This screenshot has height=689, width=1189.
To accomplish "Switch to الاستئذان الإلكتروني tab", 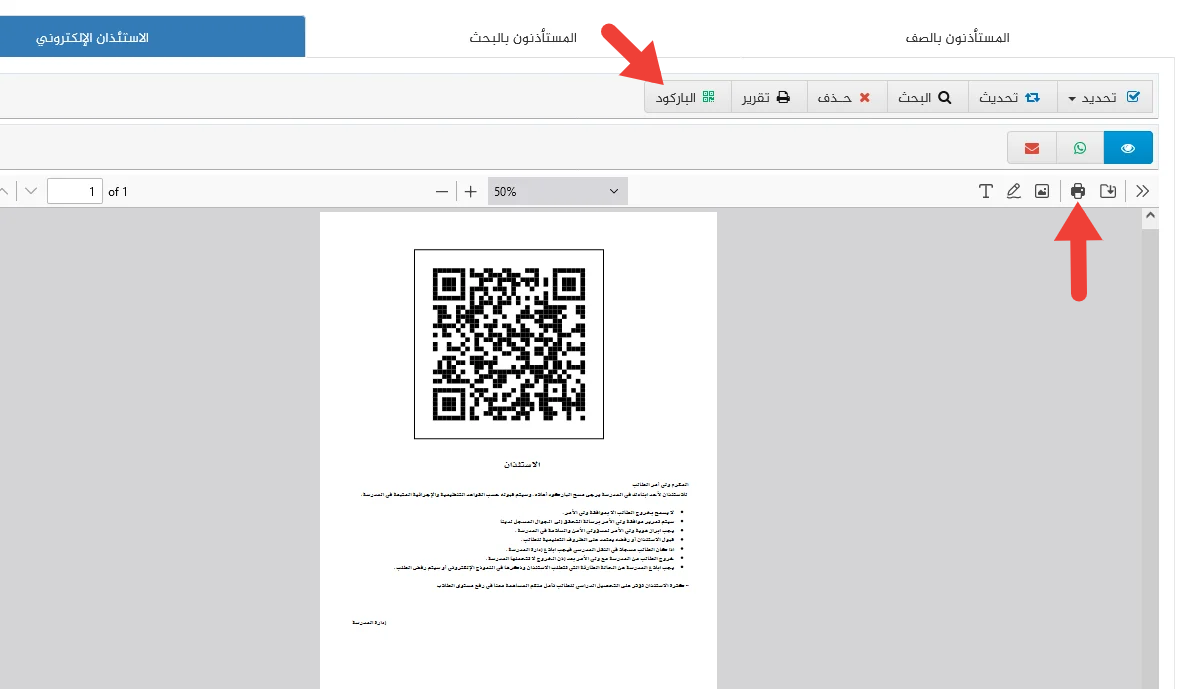I will pyautogui.click(x=152, y=36).
